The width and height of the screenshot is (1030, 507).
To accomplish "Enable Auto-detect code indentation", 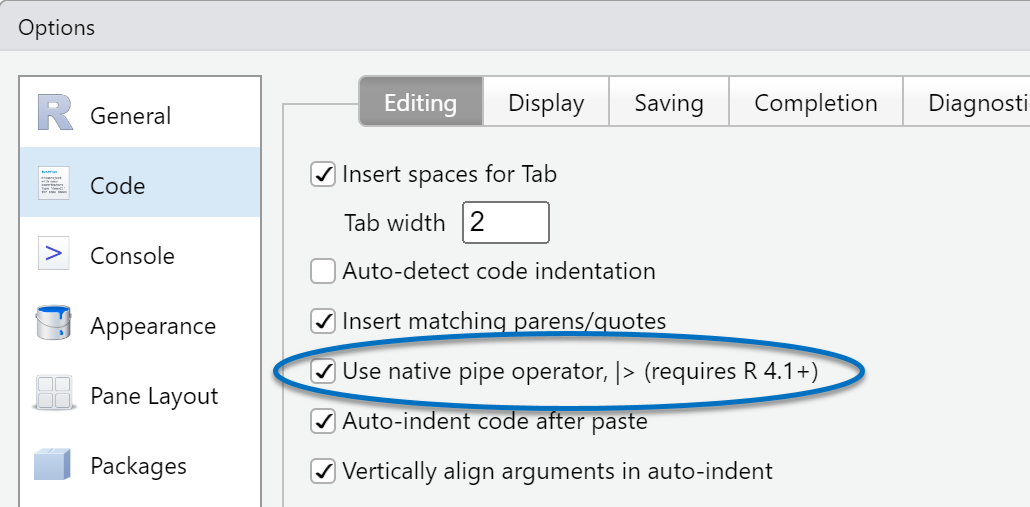I will click(323, 271).
